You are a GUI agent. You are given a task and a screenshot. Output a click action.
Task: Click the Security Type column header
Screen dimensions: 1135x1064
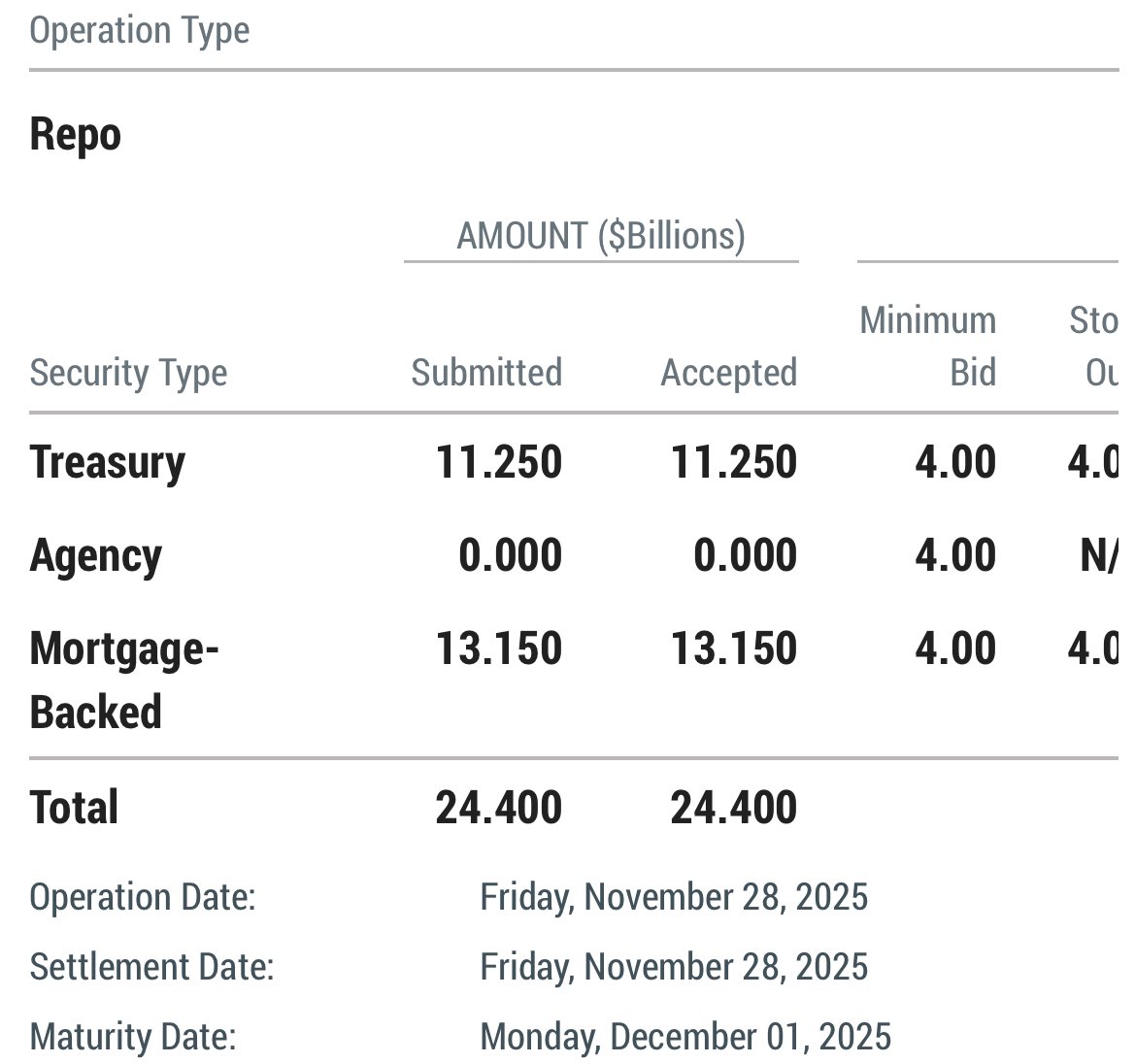point(128,373)
